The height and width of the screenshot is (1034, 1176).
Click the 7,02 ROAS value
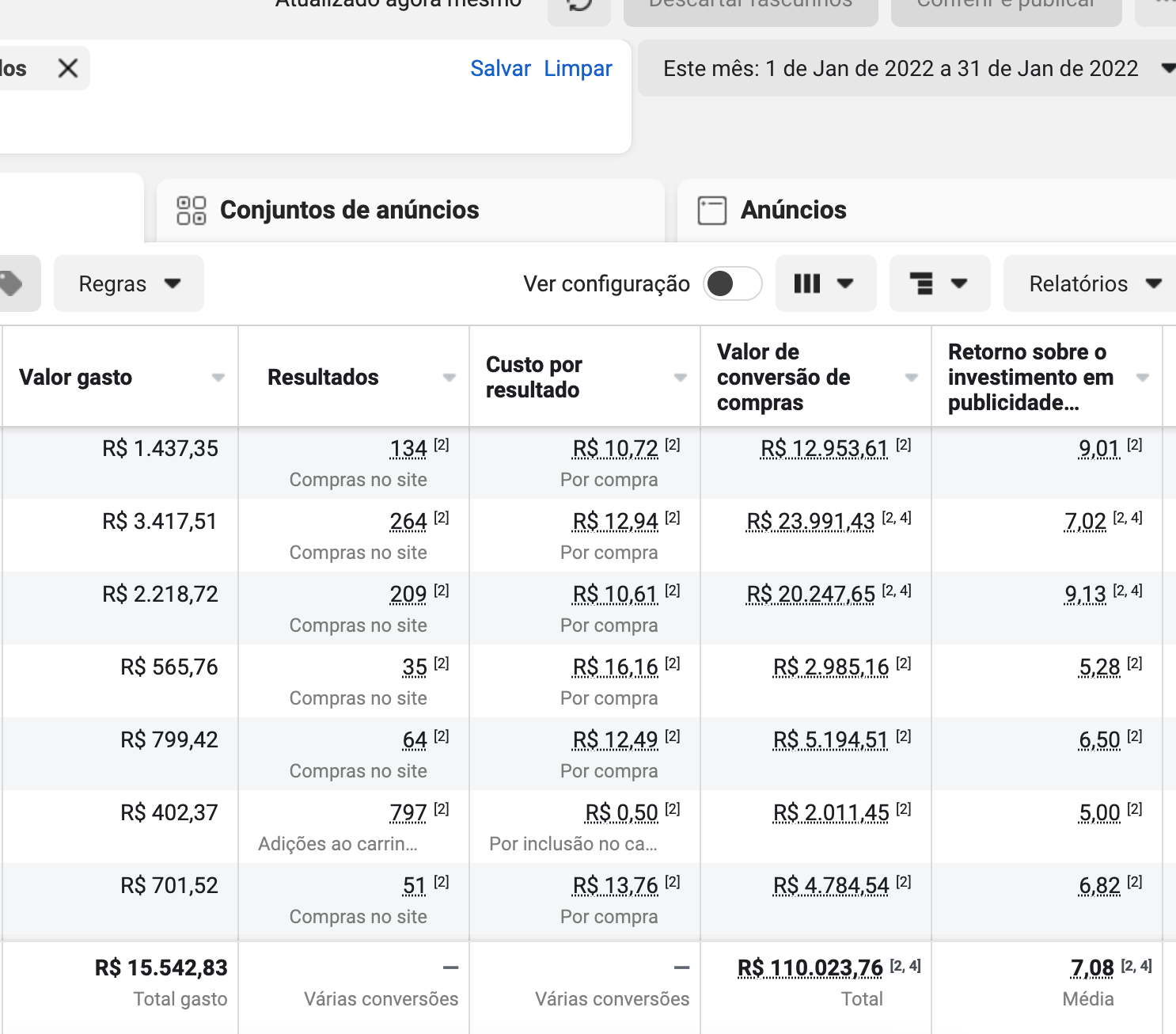pyautogui.click(x=1085, y=522)
